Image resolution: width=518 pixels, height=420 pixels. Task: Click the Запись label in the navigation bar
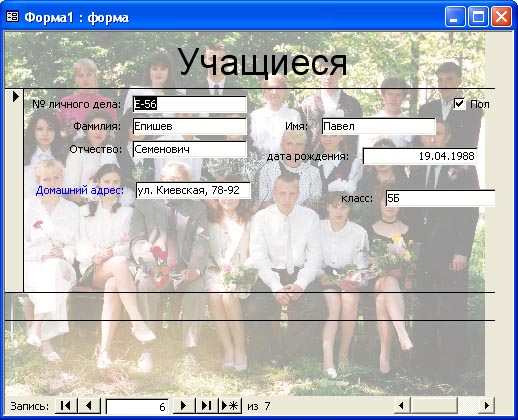29,406
